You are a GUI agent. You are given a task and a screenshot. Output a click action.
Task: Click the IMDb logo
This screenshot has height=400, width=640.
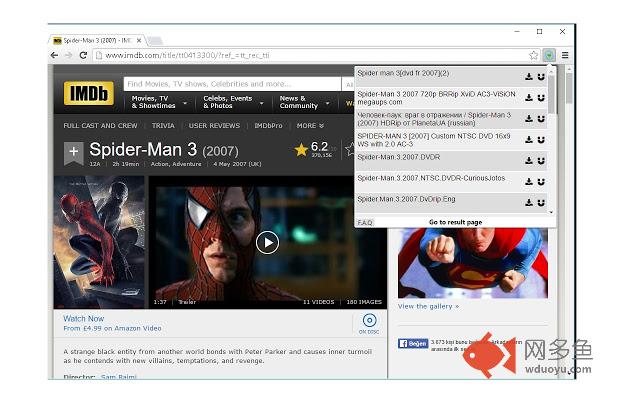(x=89, y=93)
